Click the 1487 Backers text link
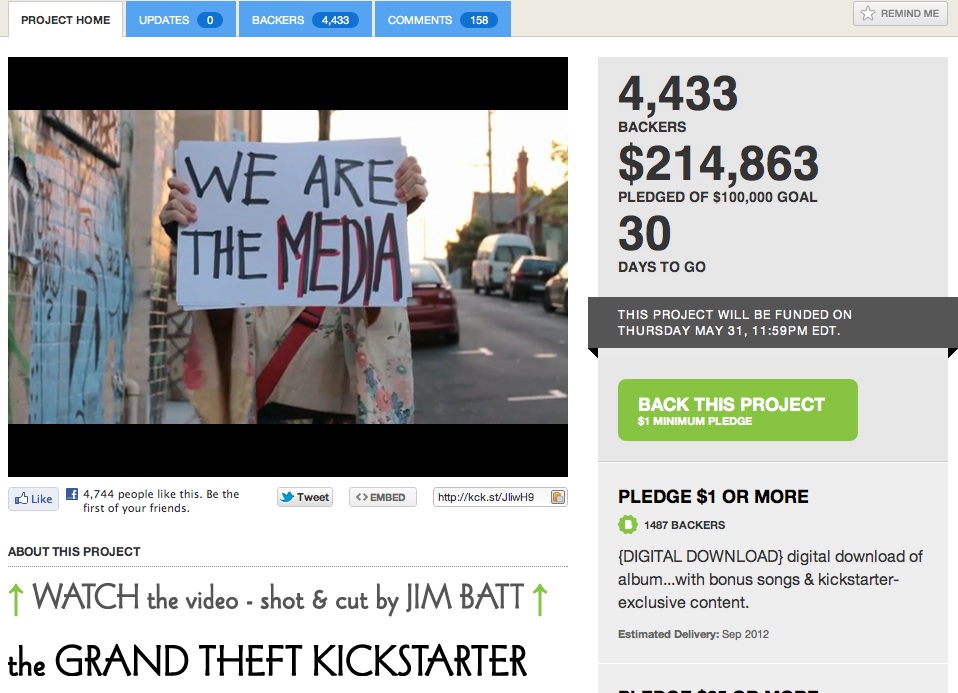958x693 pixels. 684,525
